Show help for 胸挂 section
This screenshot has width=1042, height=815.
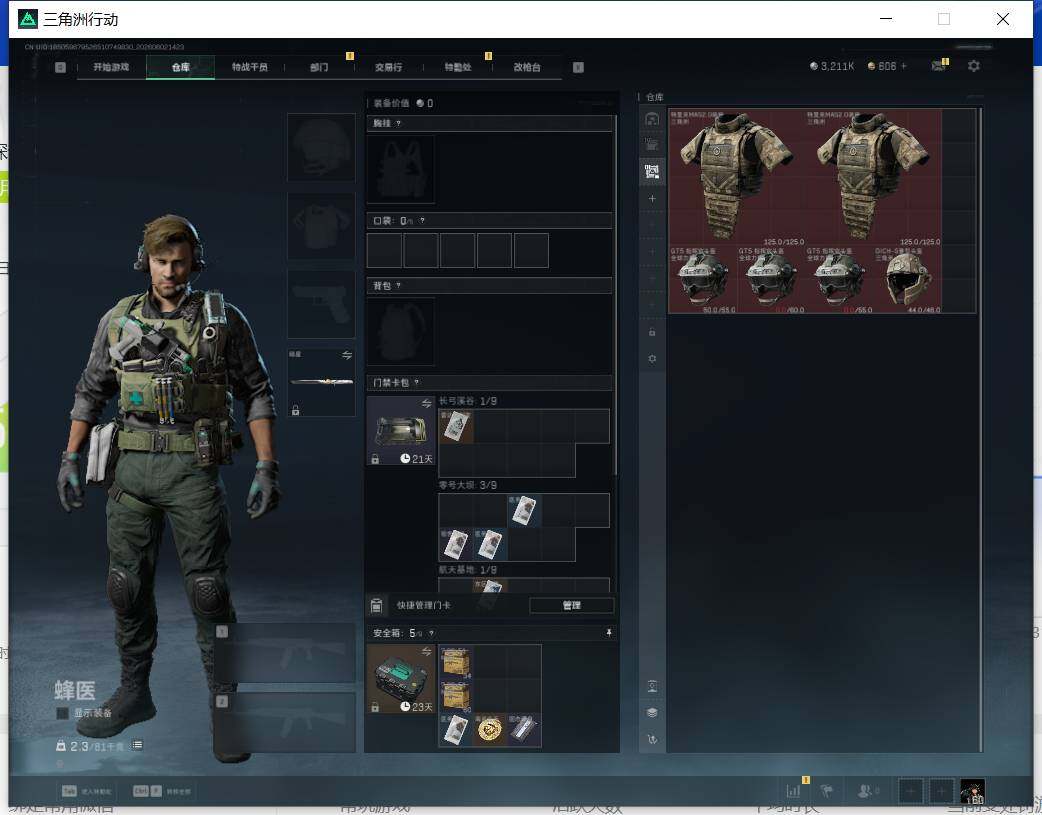coord(398,124)
